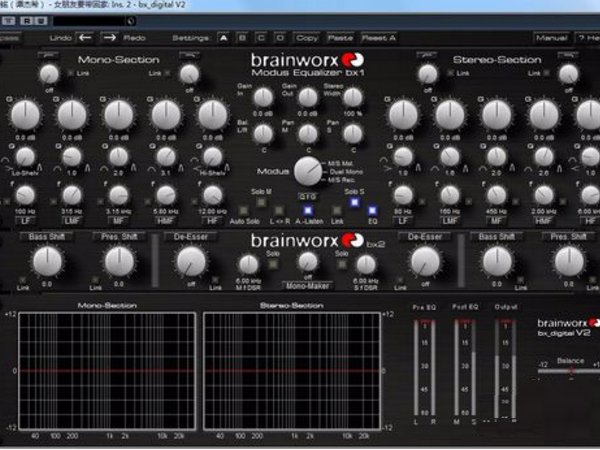Click the Bal L/R knob
This screenshot has height=450, width=600.
(263, 134)
